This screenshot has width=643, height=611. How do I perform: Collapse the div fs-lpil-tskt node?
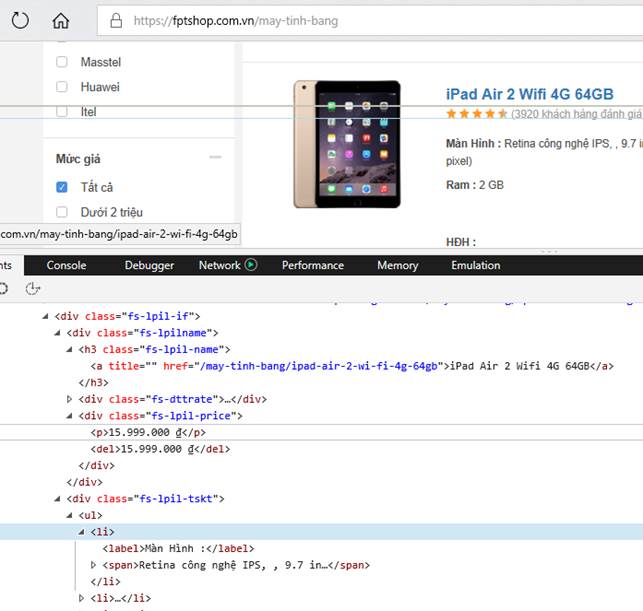57,499
